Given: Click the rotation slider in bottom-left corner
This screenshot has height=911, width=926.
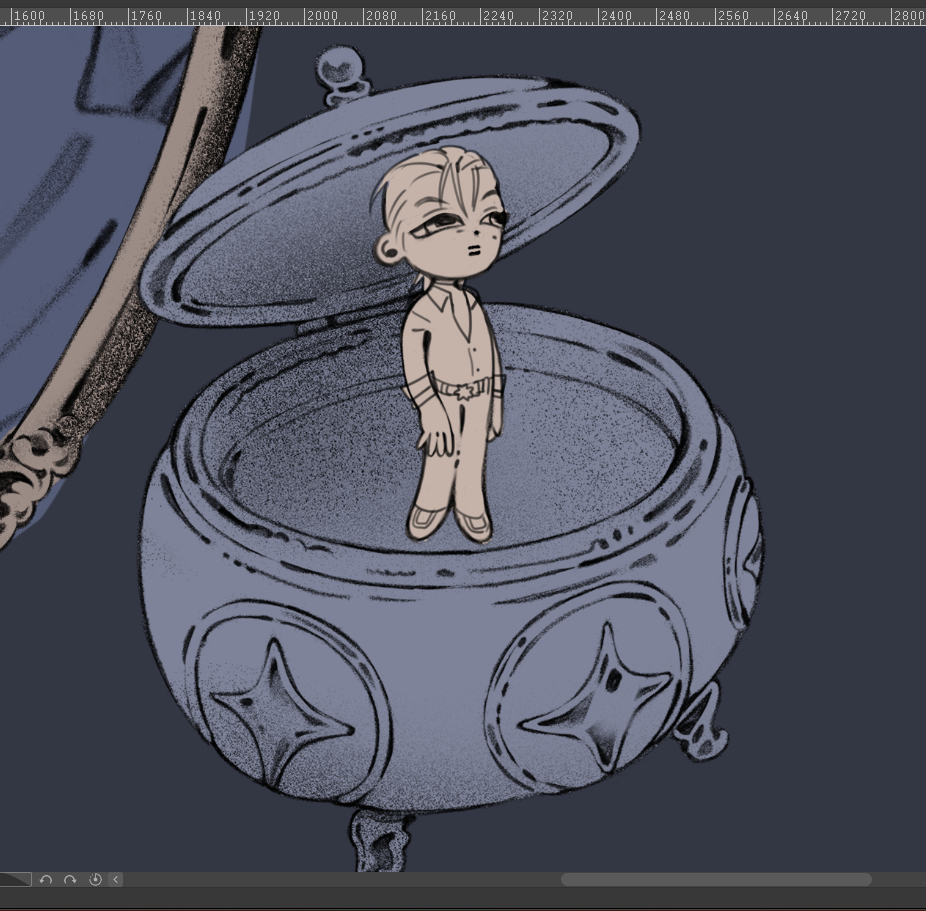Looking at the screenshot, I should tap(15, 880).
